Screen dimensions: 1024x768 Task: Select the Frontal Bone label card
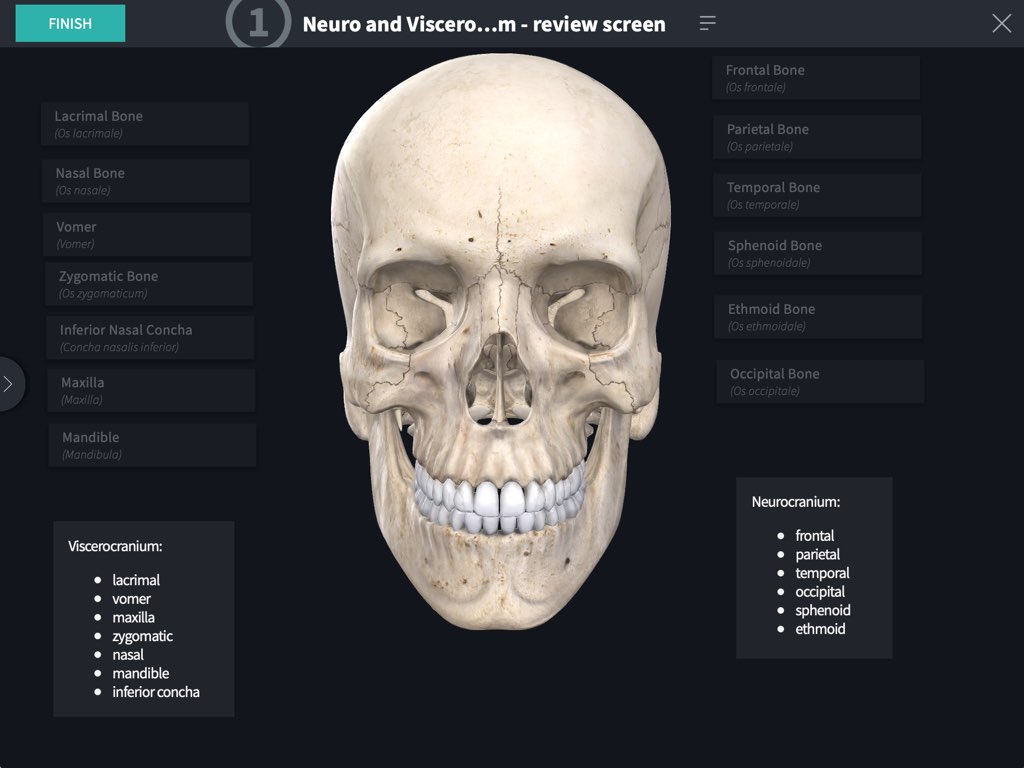coord(816,77)
